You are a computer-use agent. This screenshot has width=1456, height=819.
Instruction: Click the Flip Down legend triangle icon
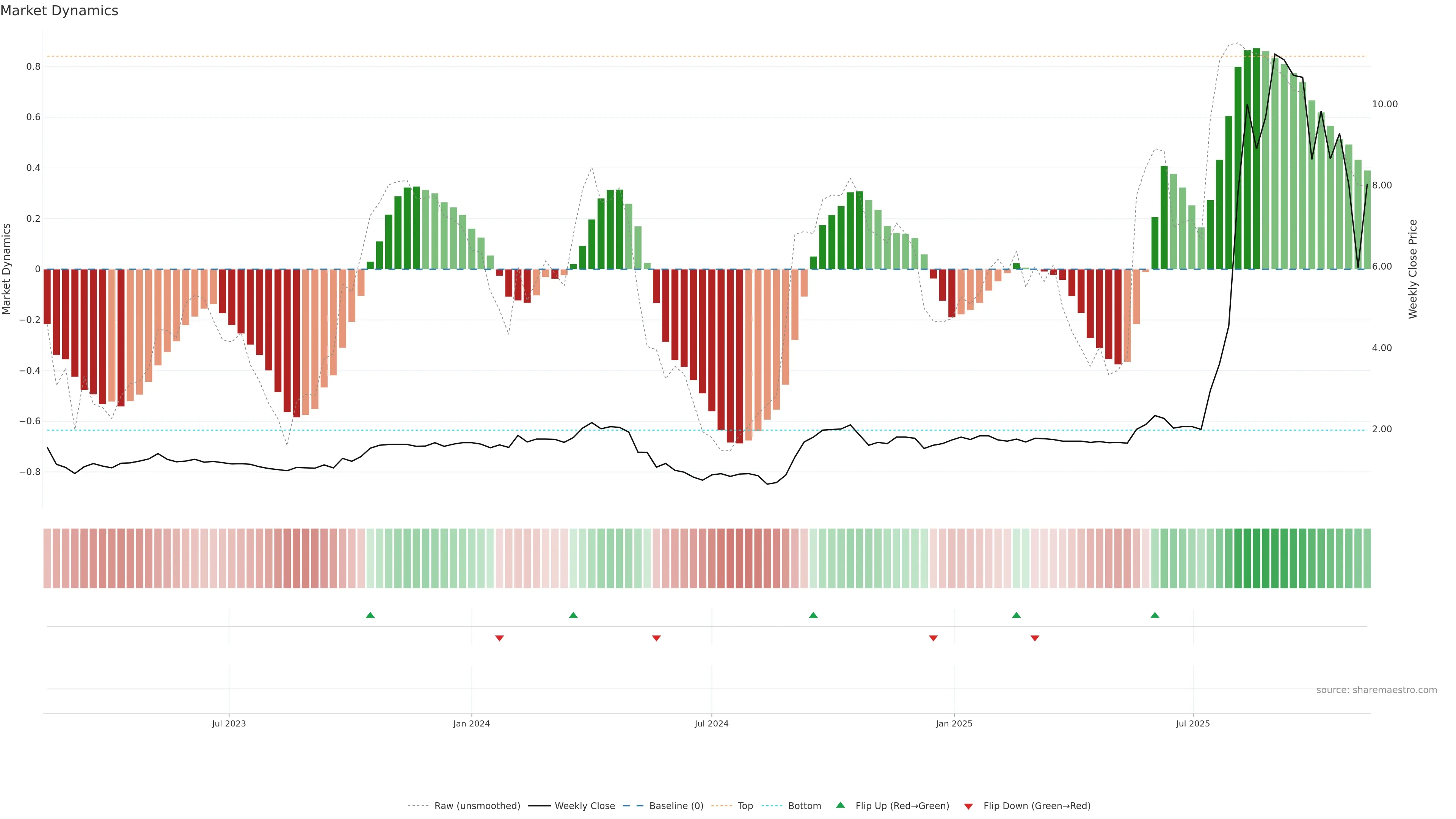968,806
